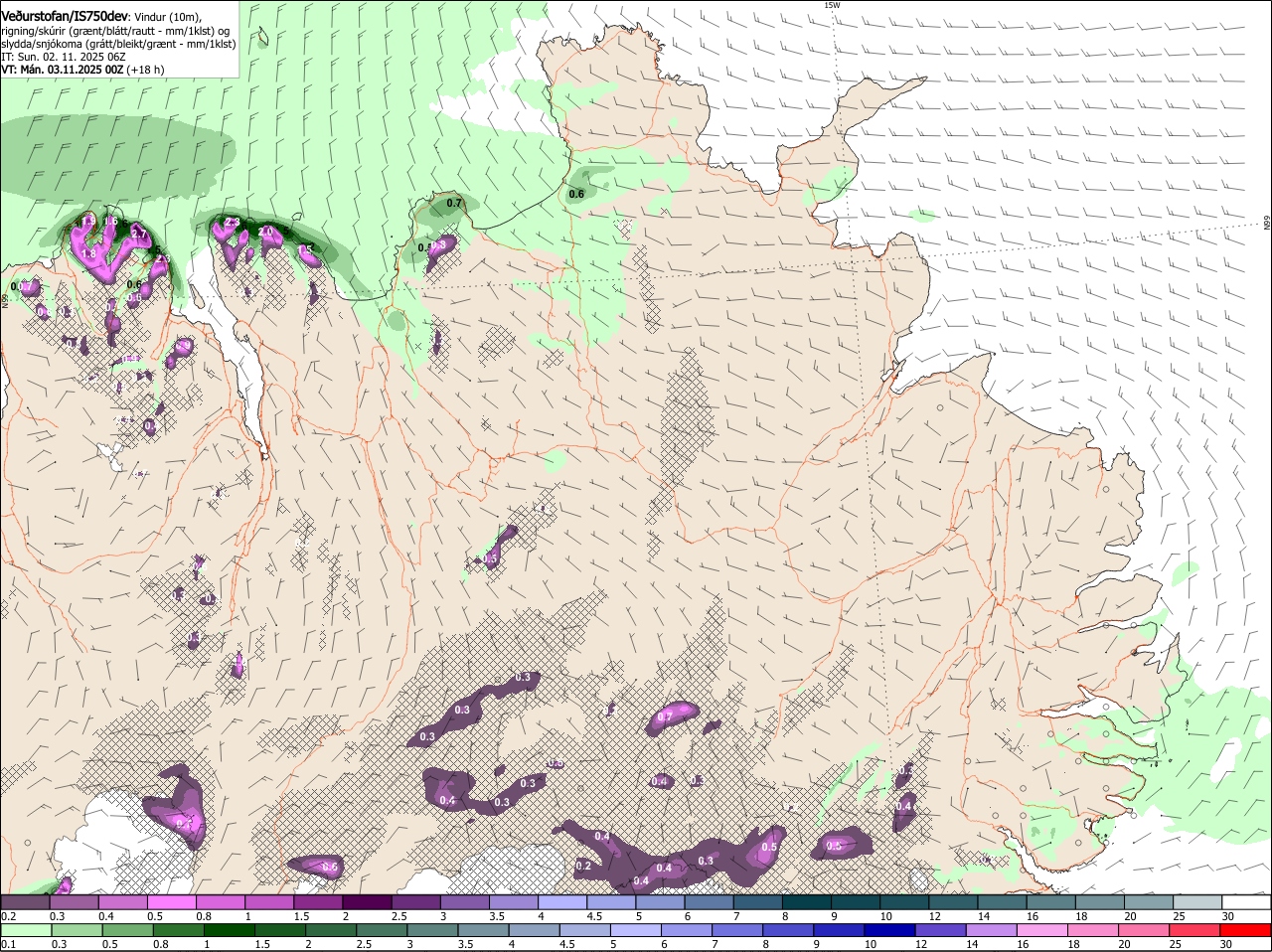Click the 'slydda/snjókoma' legend description line
The image size is (1272, 952).
click(x=118, y=44)
